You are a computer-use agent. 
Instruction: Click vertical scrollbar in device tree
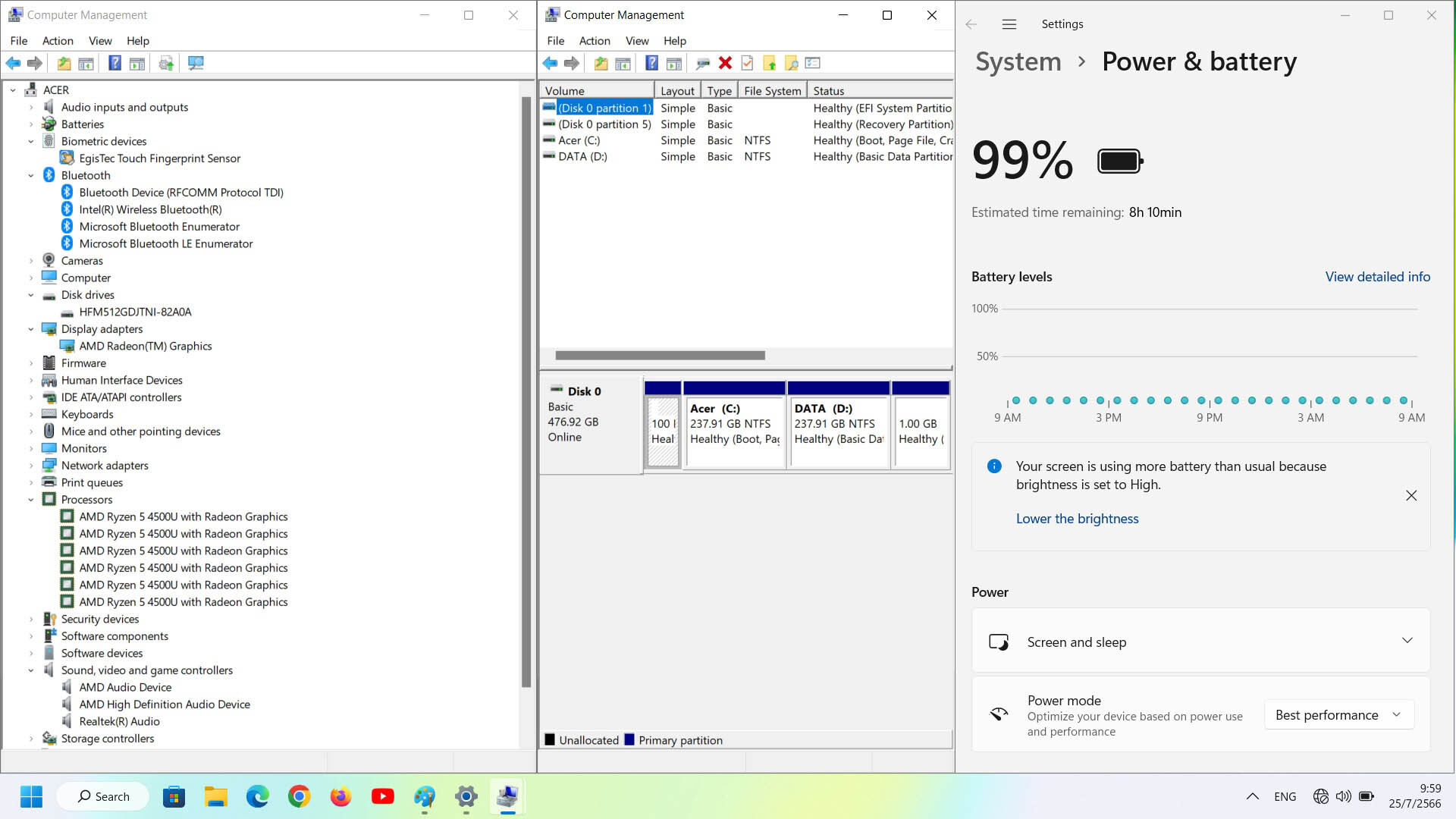pyautogui.click(x=526, y=392)
